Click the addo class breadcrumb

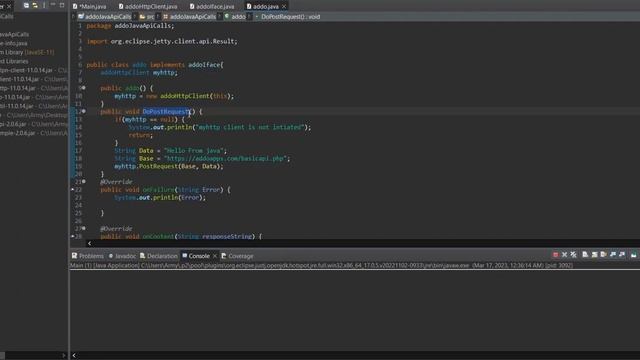pyautogui.click(x=236, y=17)
